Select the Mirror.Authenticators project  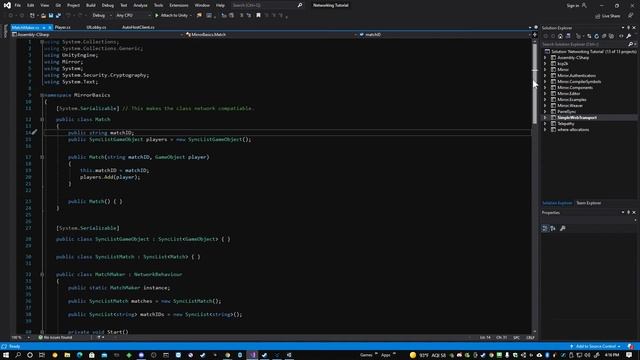click(576, 76)
